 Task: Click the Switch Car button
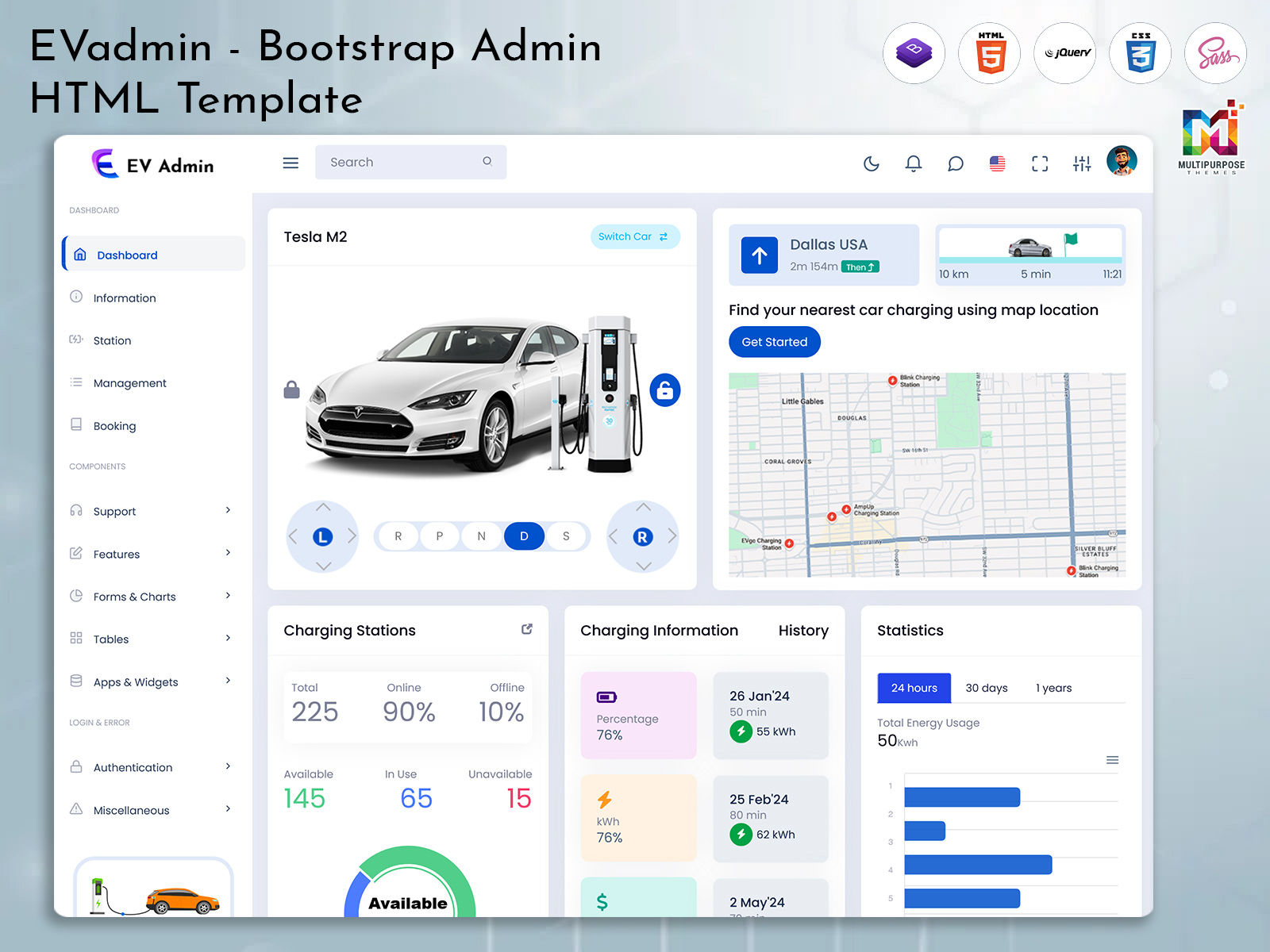pyautogui.click(x=635, y=236)
